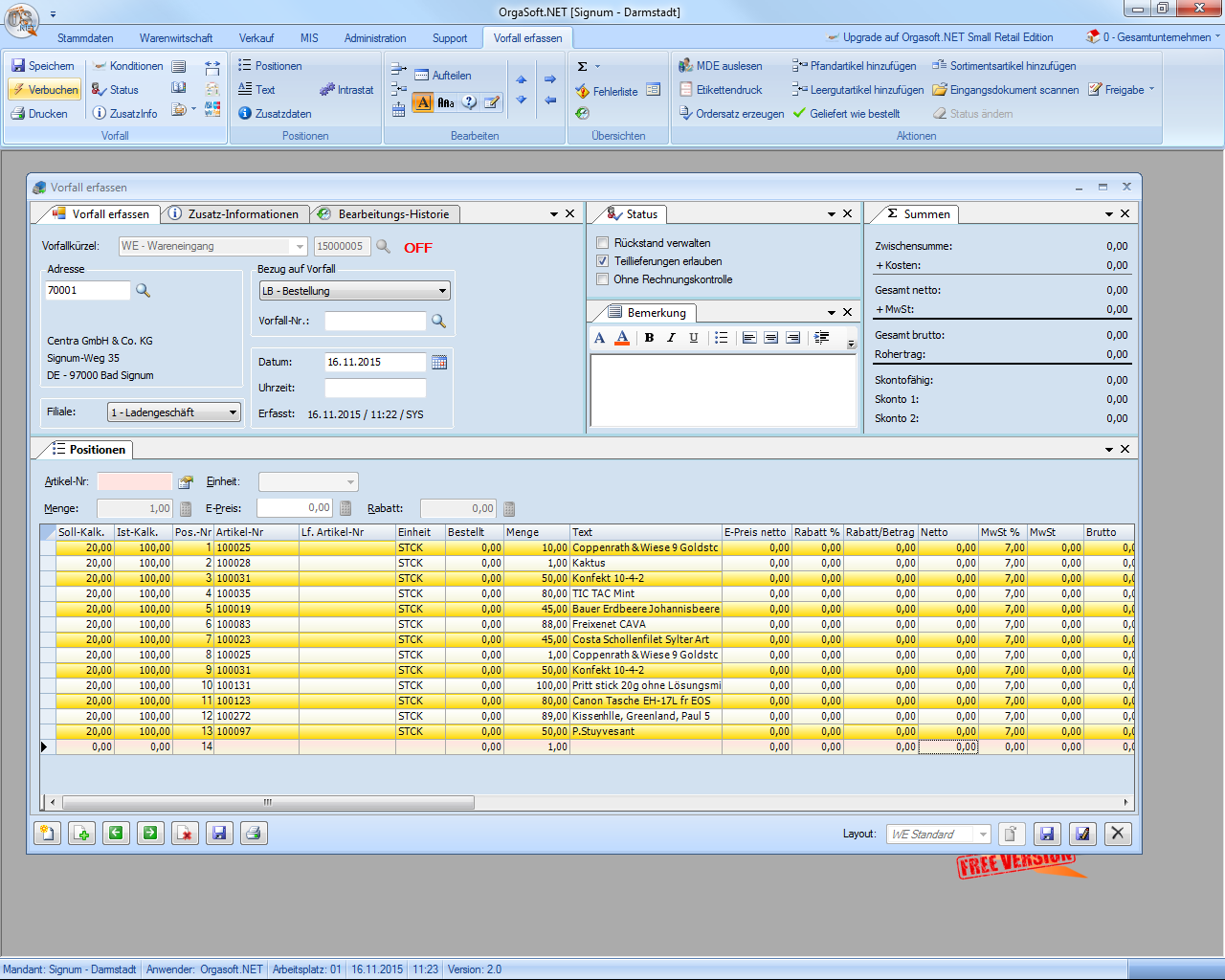Screen dimensions: 1225x980
Task: Open the Bezug auf Vorfall dropdown
Action: [442, 291]
